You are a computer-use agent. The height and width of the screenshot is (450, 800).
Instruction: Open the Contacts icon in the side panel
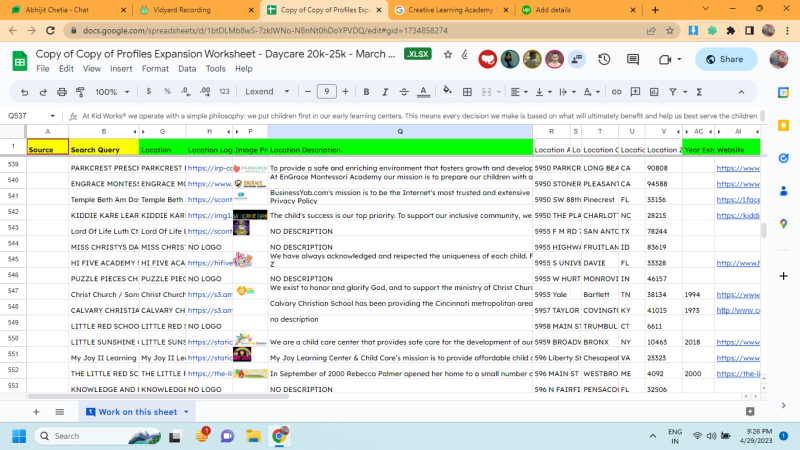[784, 191]
